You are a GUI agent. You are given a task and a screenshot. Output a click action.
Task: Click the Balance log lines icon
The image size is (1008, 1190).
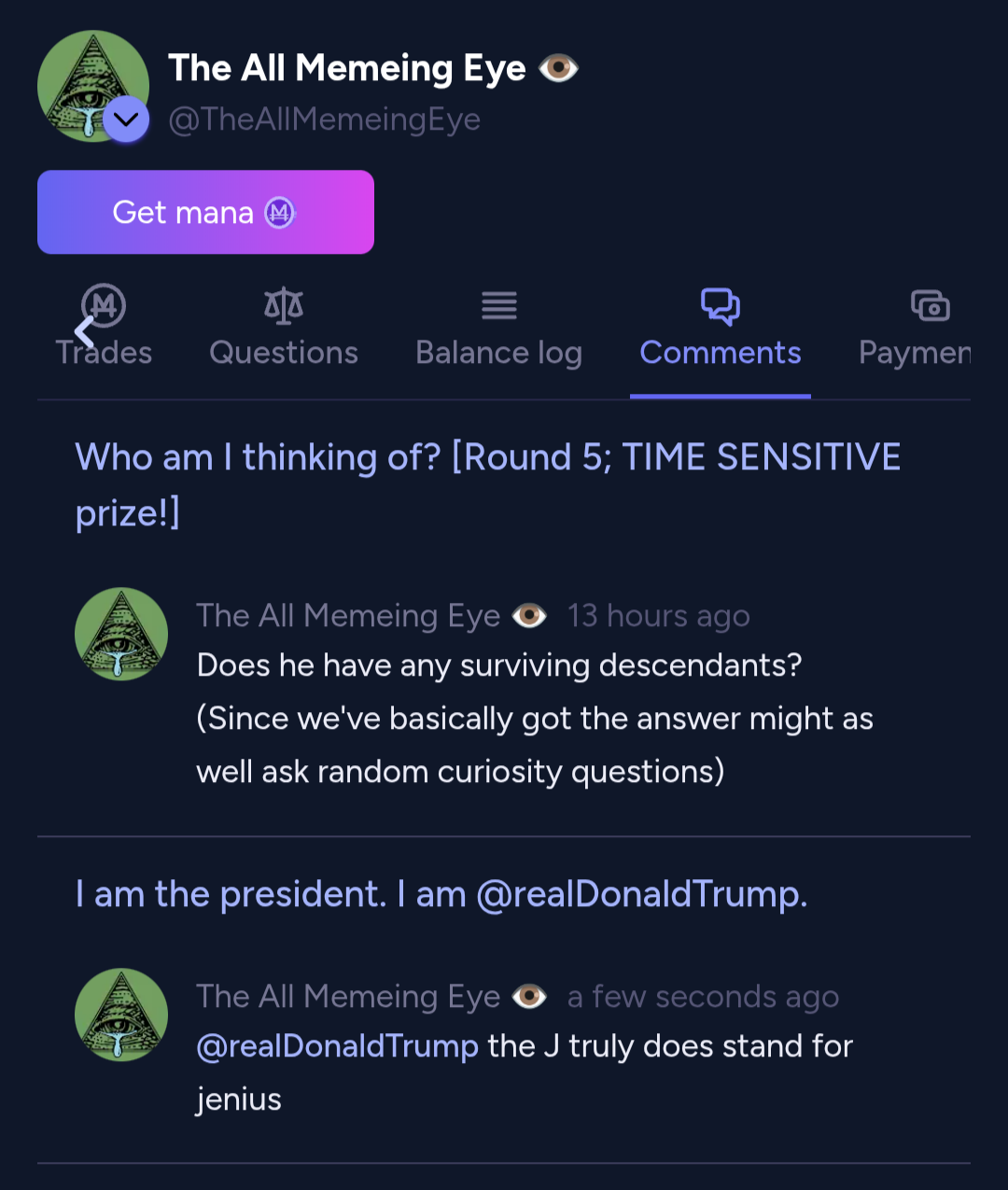point(498,305)
